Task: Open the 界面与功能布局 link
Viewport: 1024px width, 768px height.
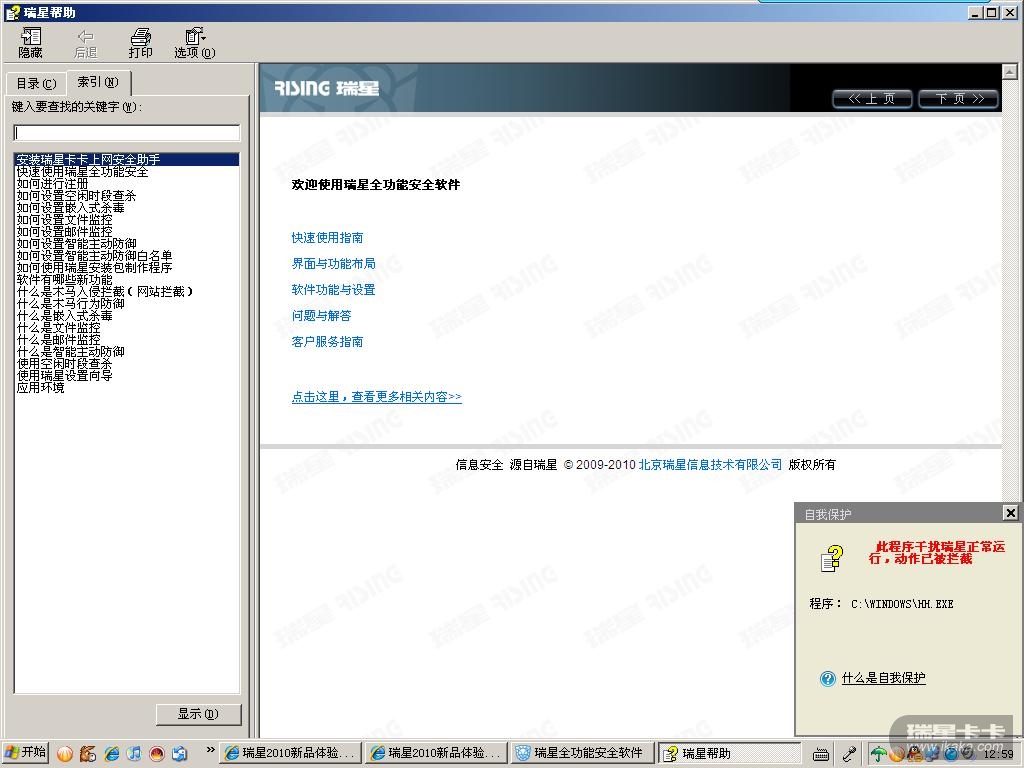Action: pos(333,264)
